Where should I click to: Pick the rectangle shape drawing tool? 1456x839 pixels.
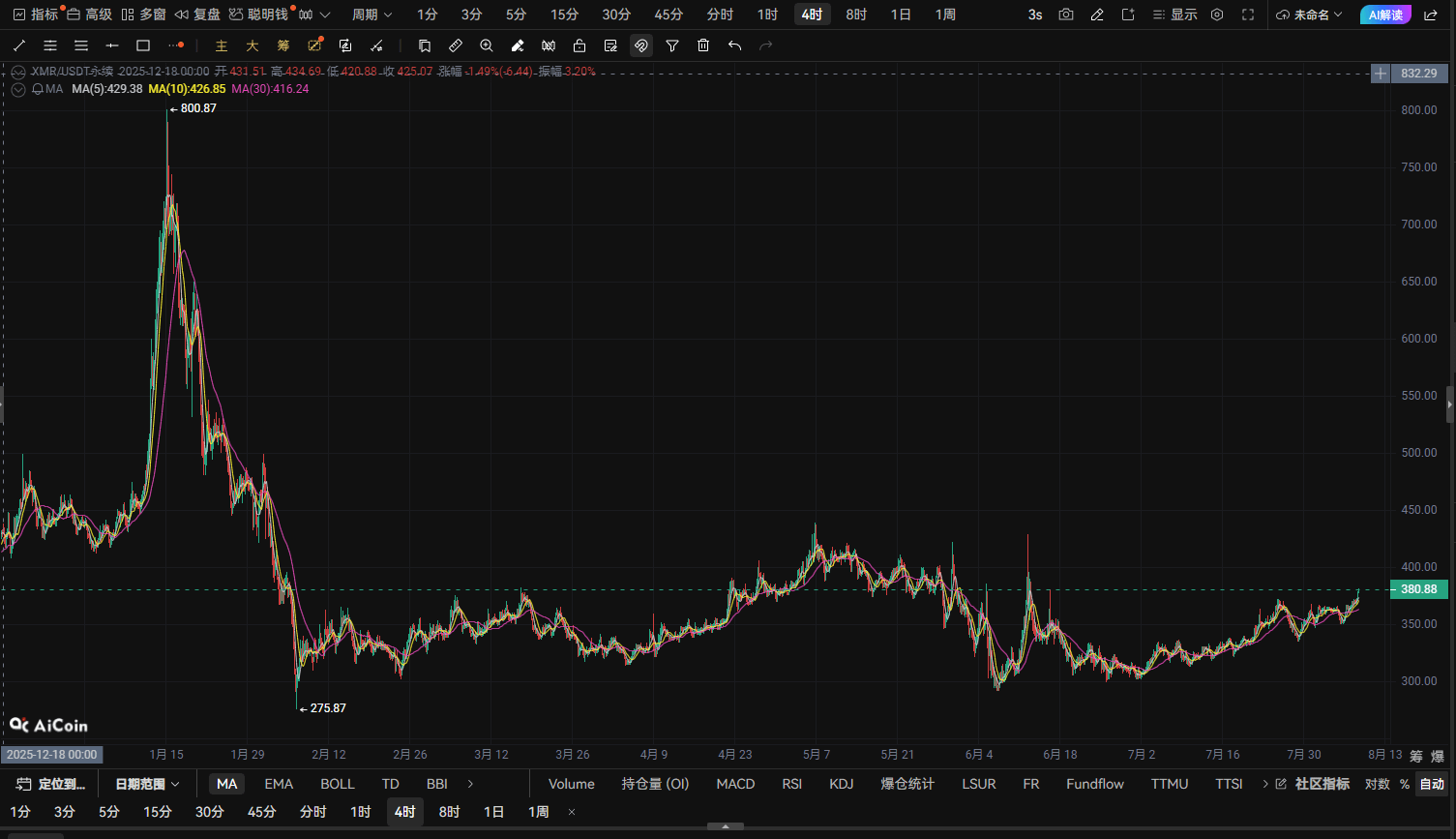coord(143,45)
